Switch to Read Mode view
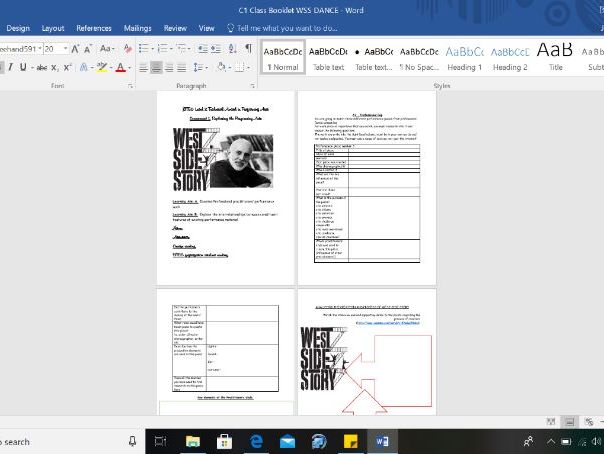 click(x=551, y=422)
